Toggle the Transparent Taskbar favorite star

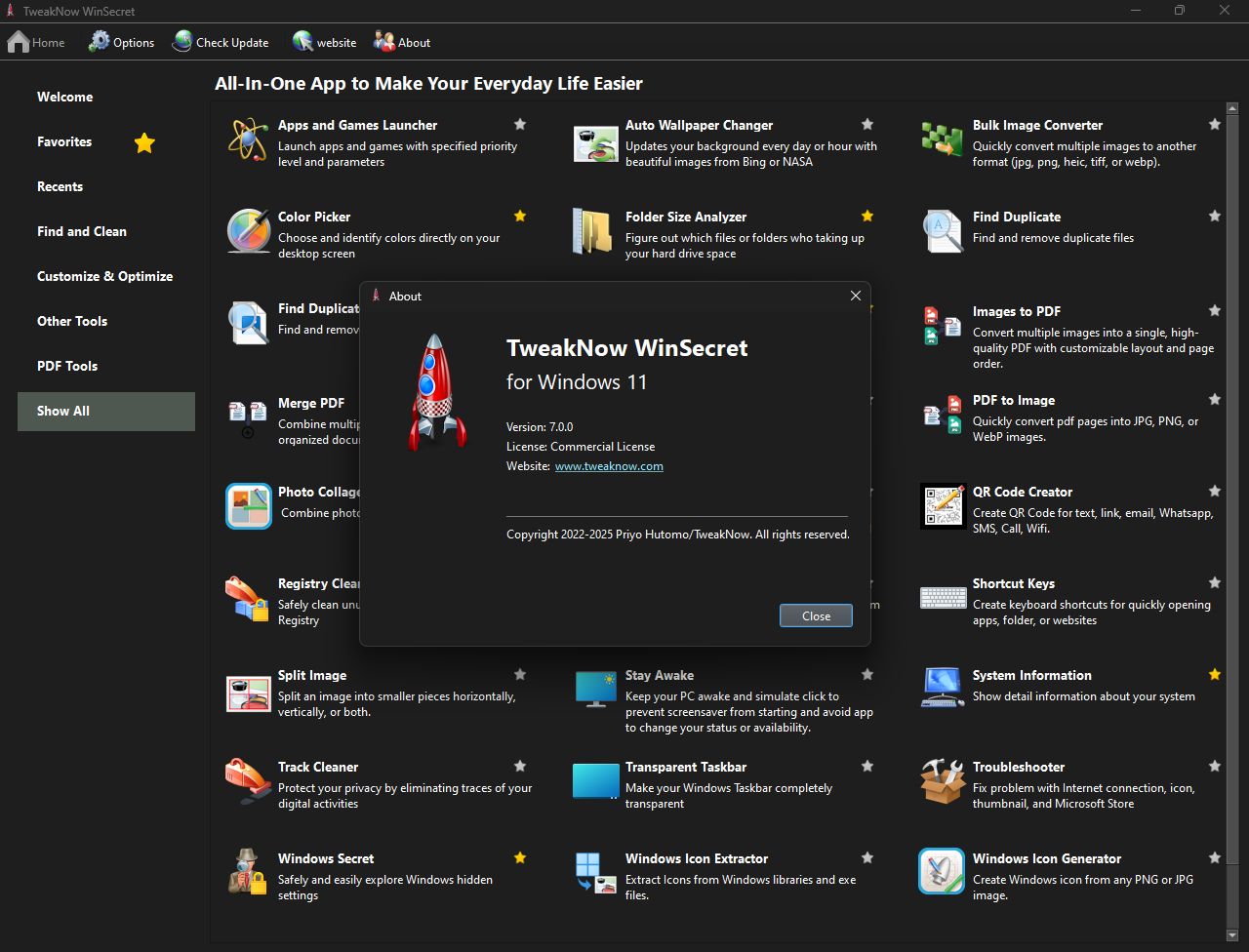(867, 766)
